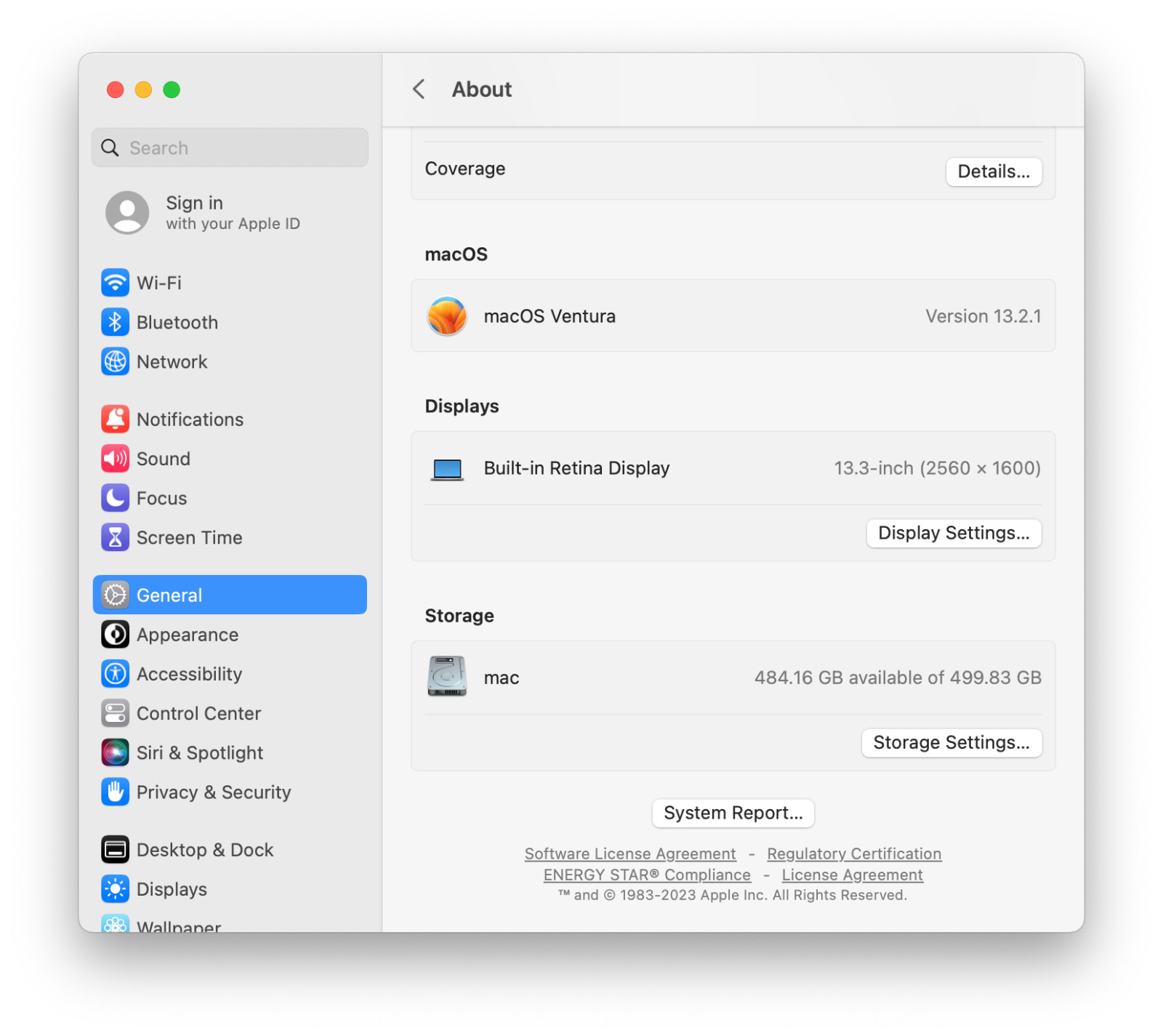This screenshot has height=1036, width=1163.
Task: Open the Software License Agreement link
Action: [630, 854]
